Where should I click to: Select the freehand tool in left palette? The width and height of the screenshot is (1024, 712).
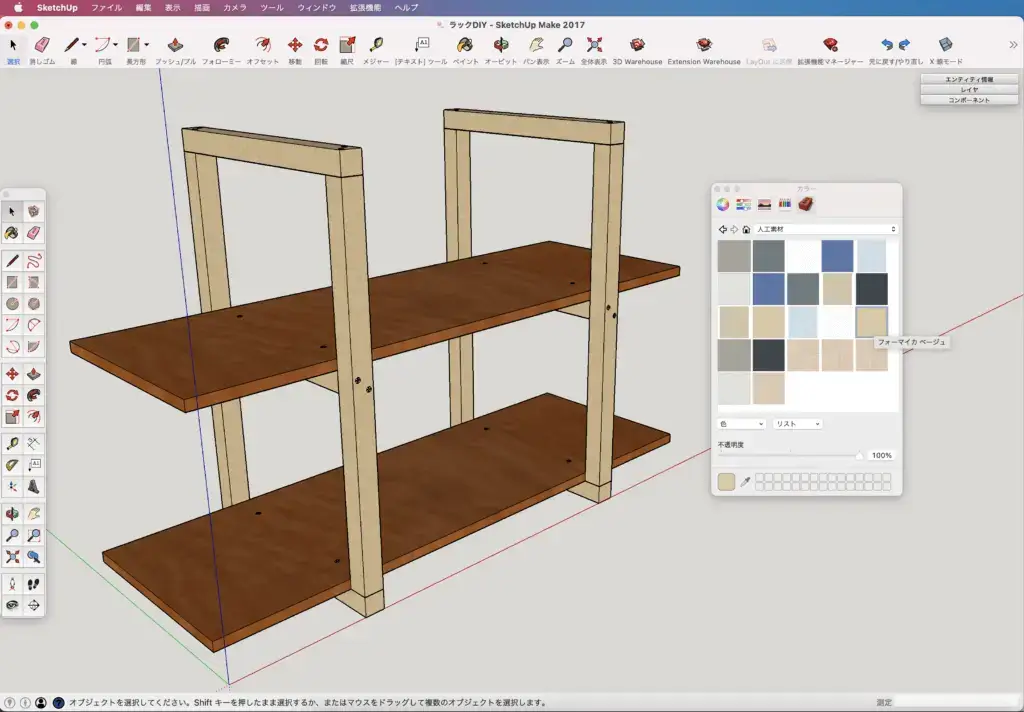pyautogui.click(x=33, y=261)
